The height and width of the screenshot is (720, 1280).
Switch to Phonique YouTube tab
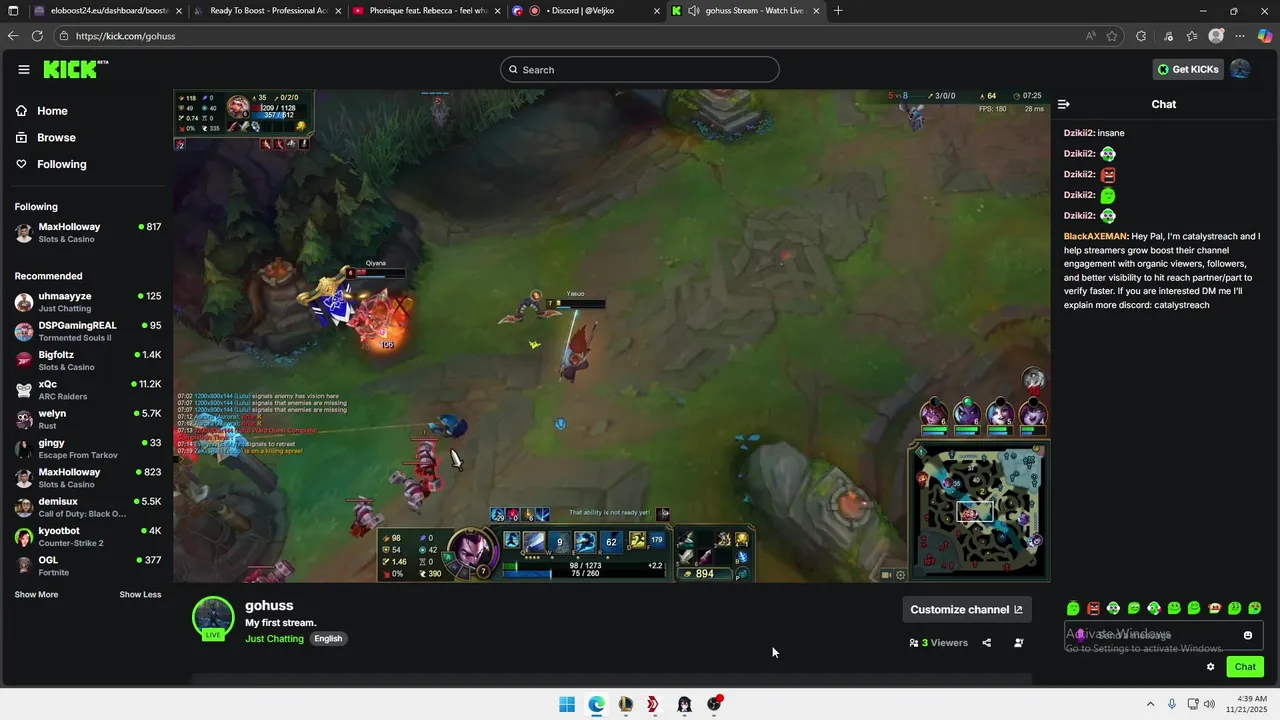click(425, 11)
